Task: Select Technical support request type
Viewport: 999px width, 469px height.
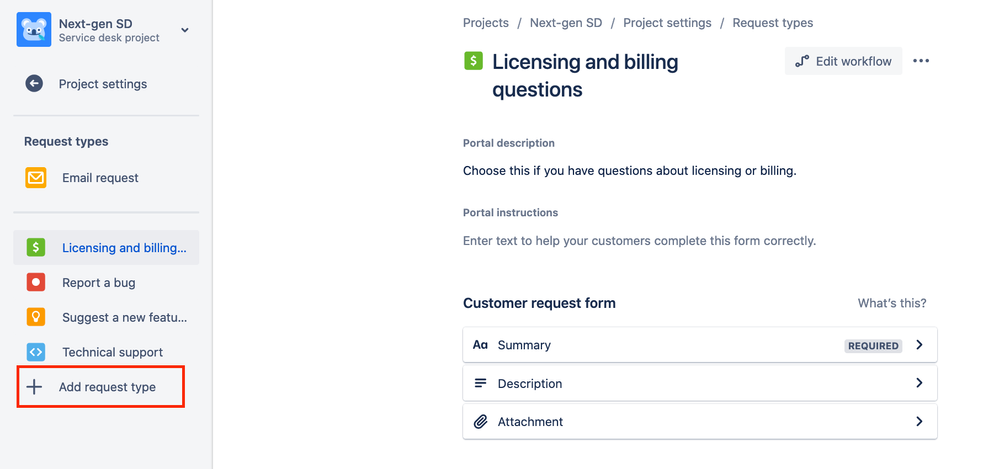Action: pyautogui.click(x=112, y=352)
